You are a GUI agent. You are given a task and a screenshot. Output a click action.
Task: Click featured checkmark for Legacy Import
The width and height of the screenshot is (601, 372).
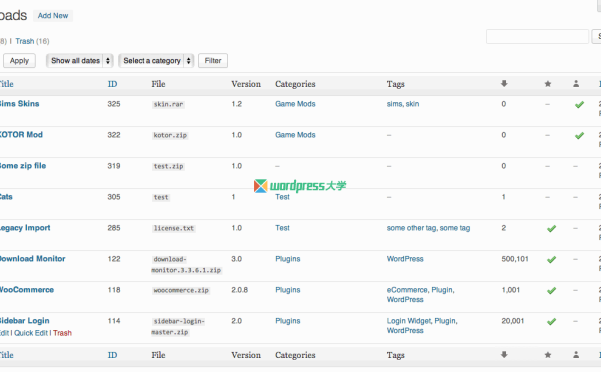click(x=551, y=228)
